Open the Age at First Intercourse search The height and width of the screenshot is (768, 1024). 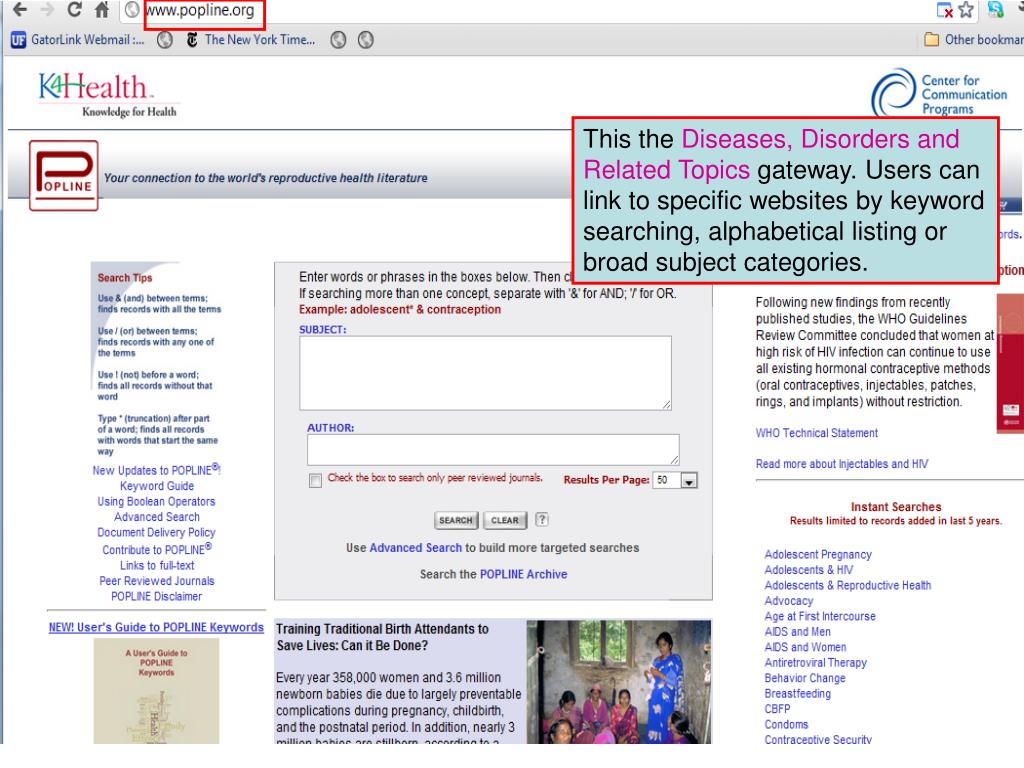pyautogui.click(x=820, y=616)
